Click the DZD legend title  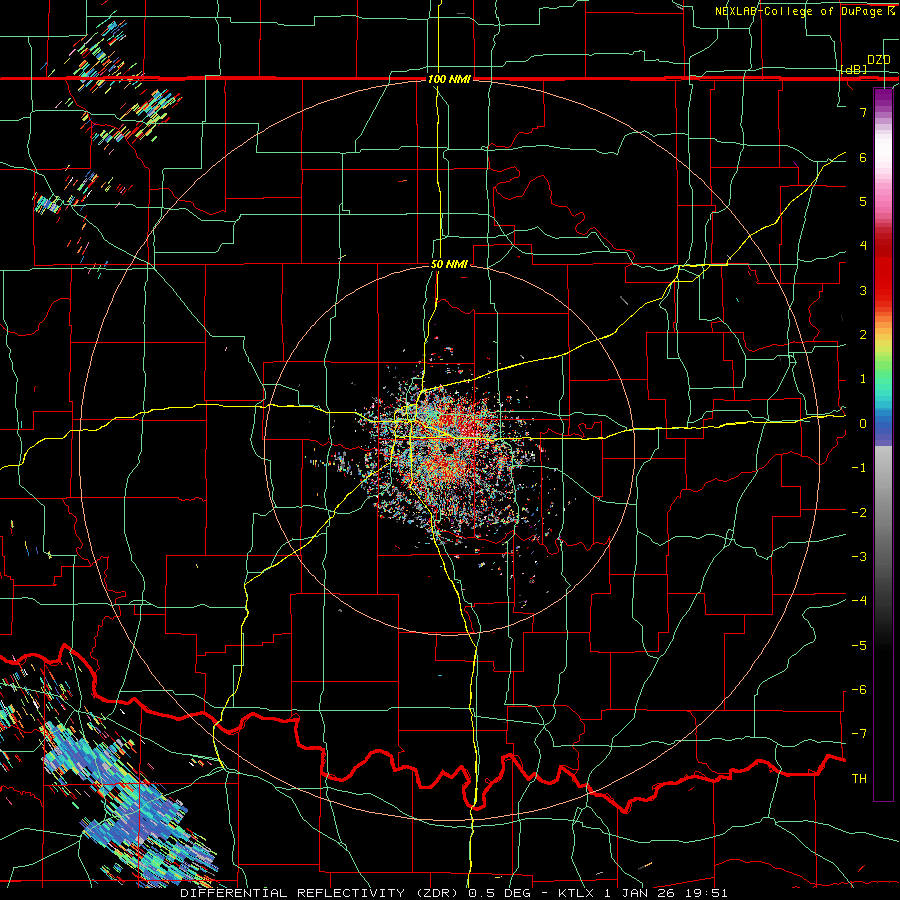point(879,60)
